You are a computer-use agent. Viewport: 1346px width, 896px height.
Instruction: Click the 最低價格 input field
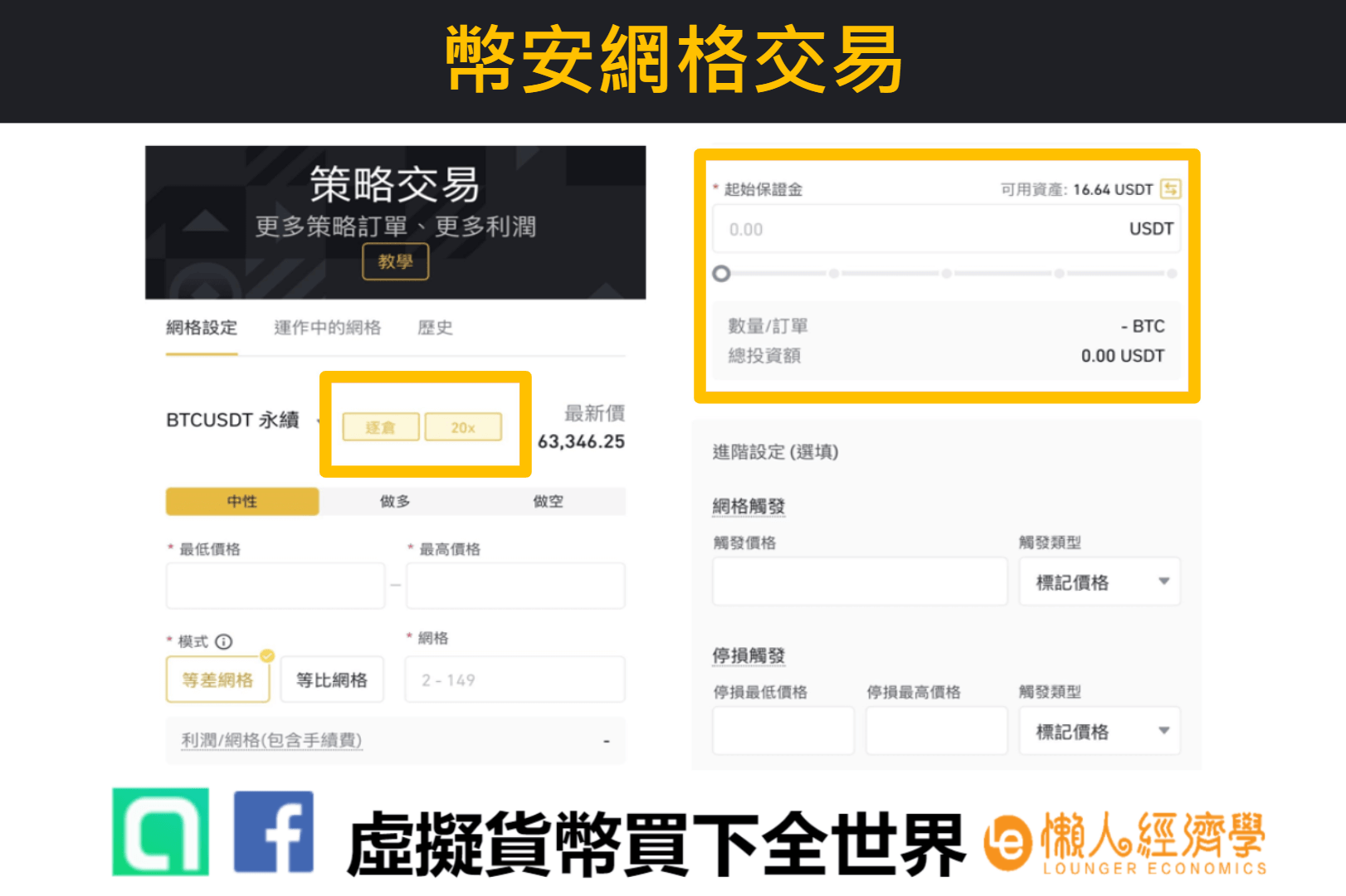[276, 586]
